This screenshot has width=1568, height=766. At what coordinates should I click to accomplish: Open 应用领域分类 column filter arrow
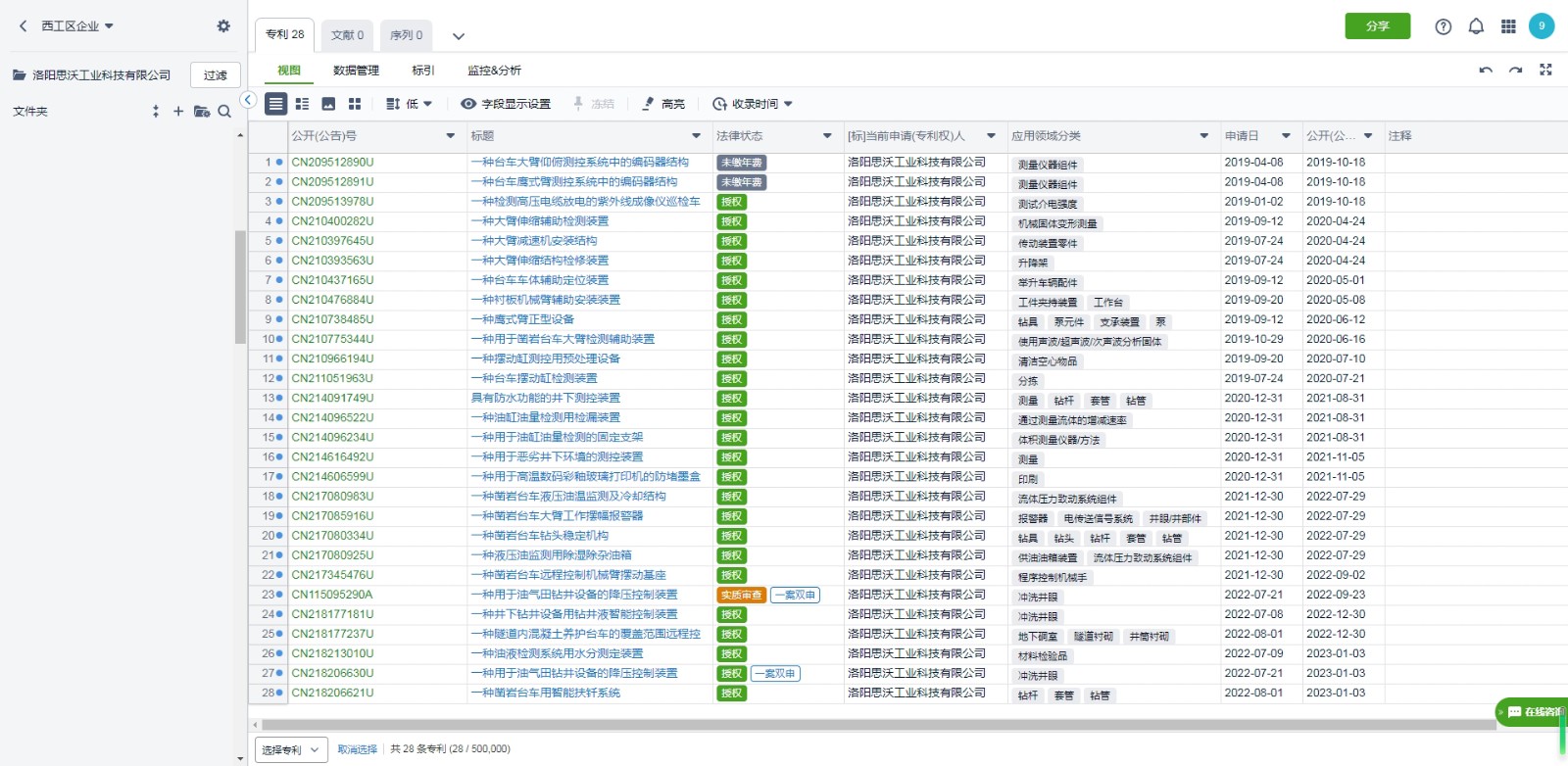[x=1204, y=136]
